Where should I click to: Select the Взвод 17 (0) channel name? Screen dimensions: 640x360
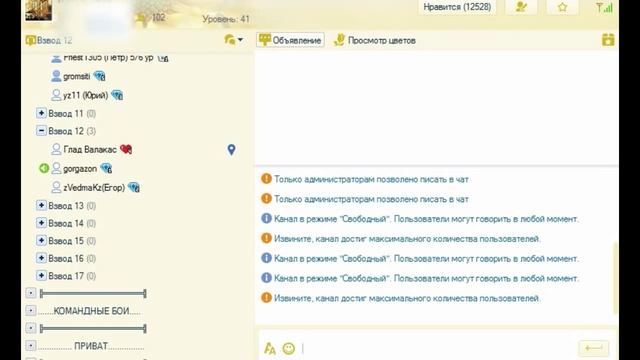pyautogui.click(x=72, y=276)
